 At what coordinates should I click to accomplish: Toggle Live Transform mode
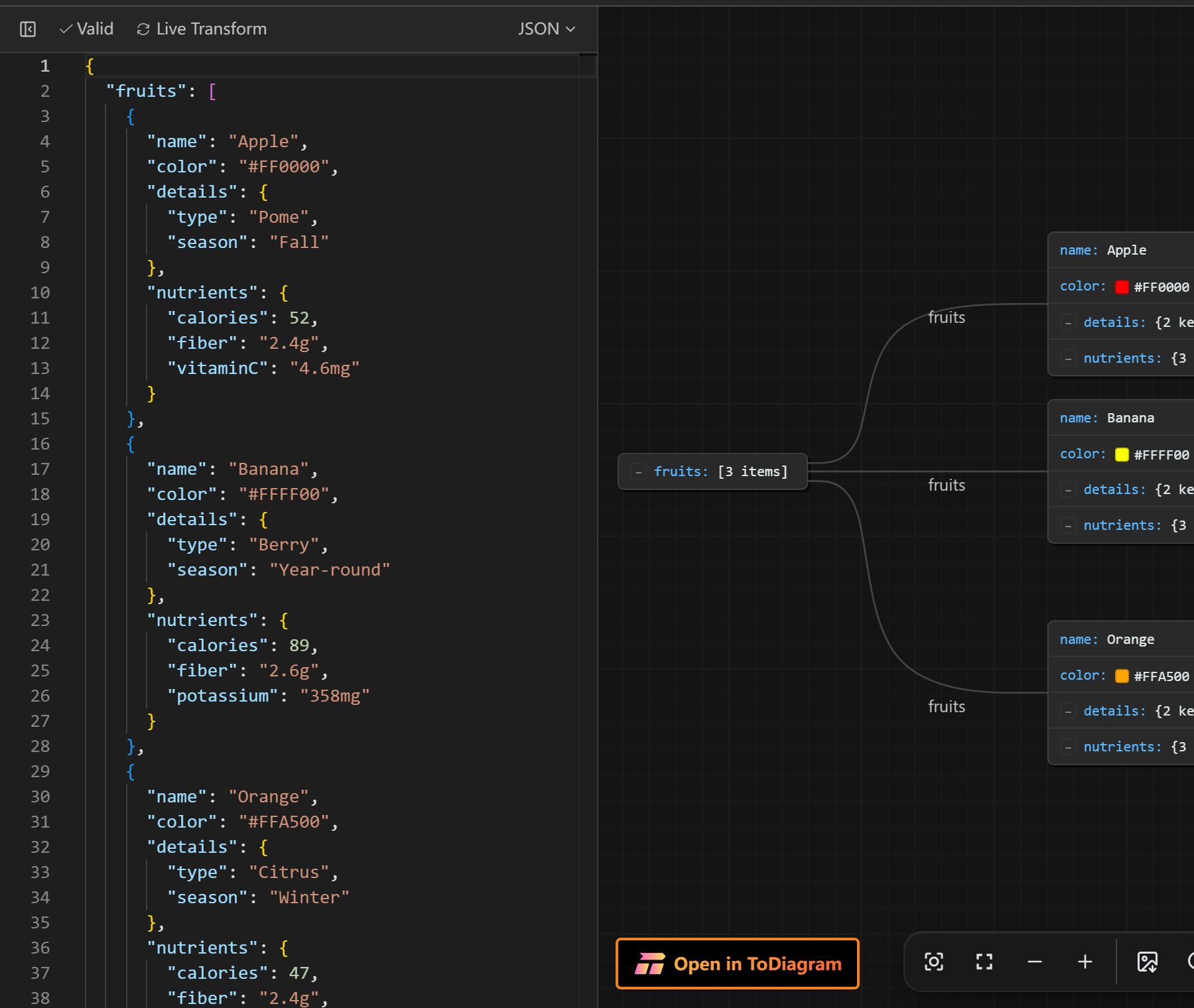click(202, 29)
